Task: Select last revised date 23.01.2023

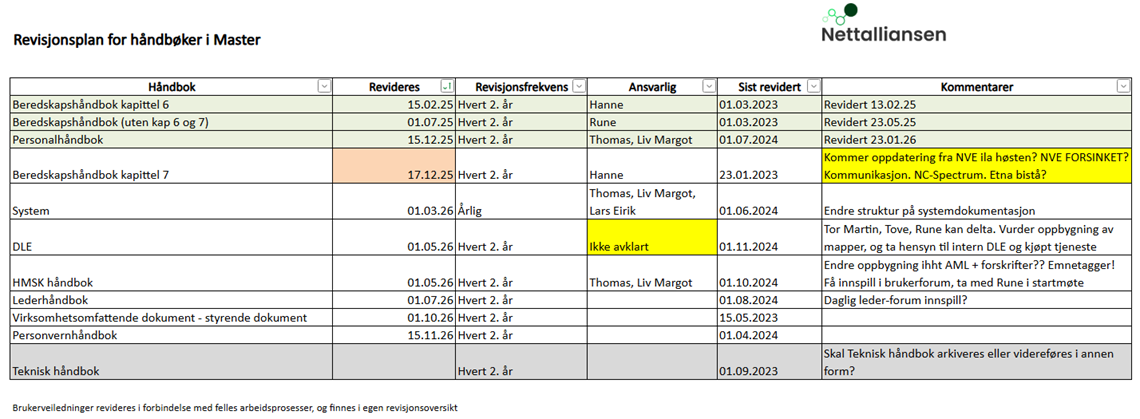Action: tap(769, 166)
